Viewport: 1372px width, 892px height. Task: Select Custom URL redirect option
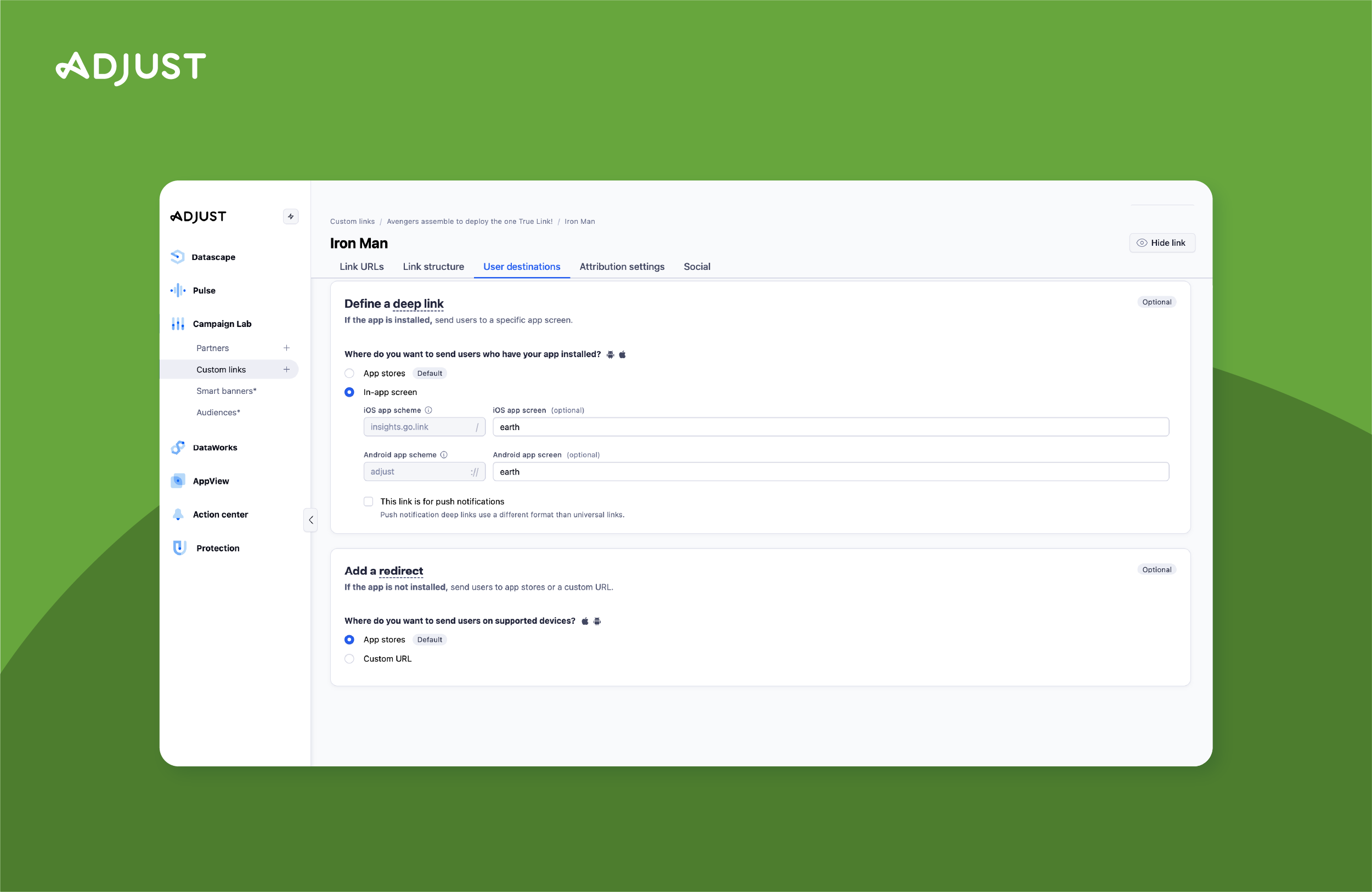pyautogui.click(x=349, y=658)
